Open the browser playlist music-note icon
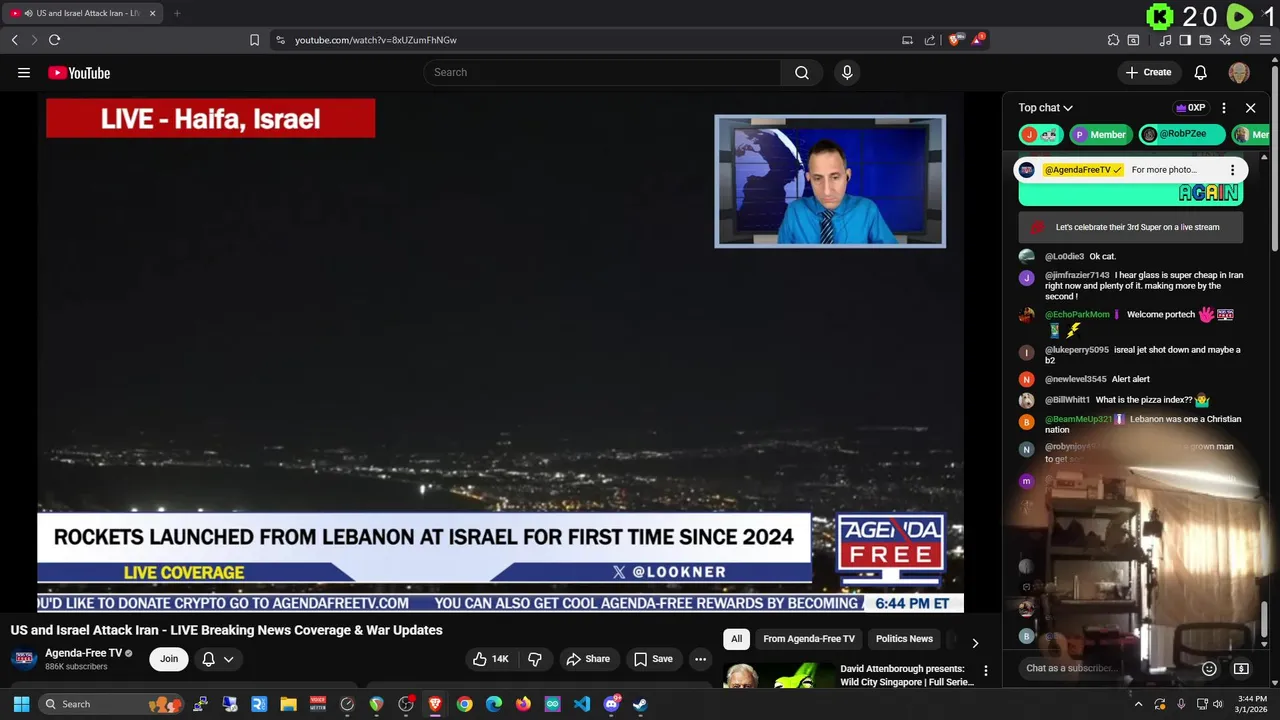Viewport: 1280px width, 720px height. (x=1165, y=40)
